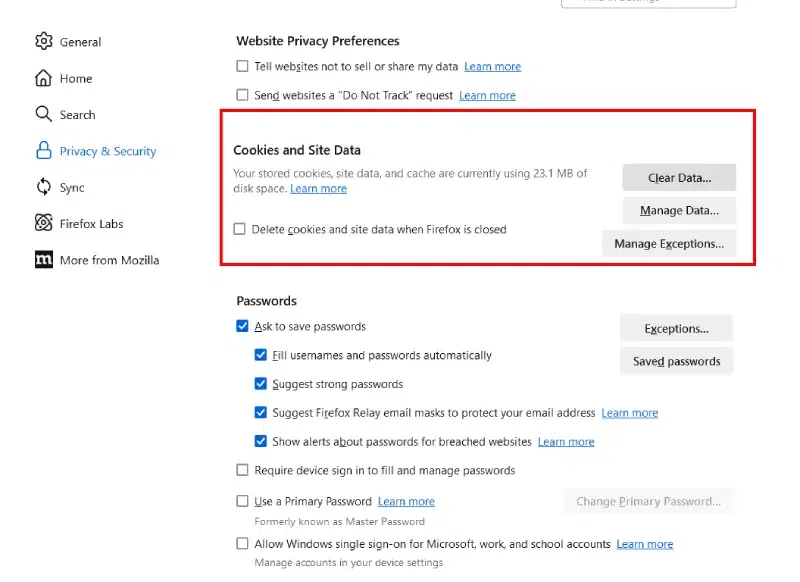The width and height of the screenshot is (800, 582).
Task: Switch to the Sync settings category
Action: click(72, 188)
